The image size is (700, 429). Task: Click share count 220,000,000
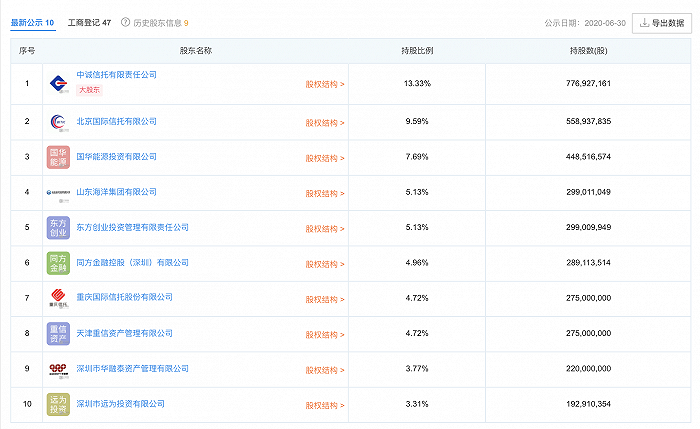tap(588, 369)
